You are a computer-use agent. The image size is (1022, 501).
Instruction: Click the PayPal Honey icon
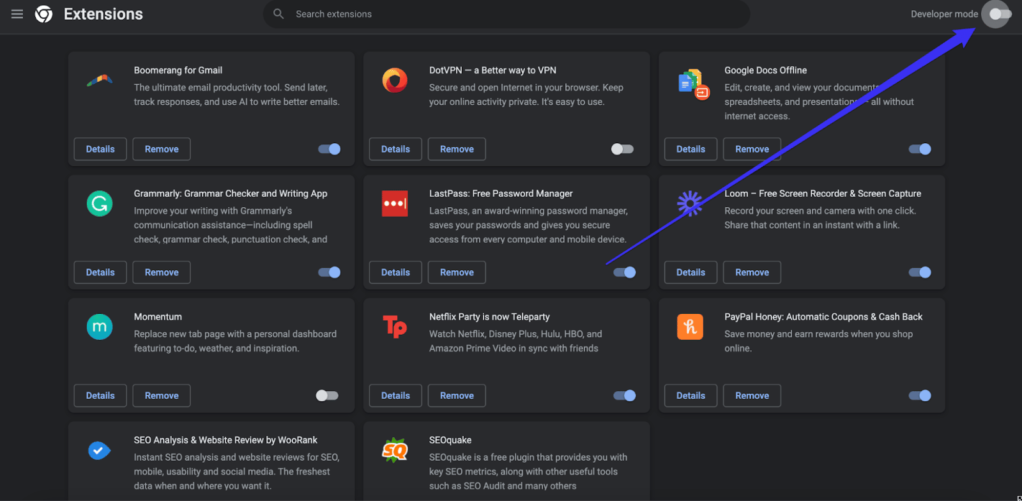[690, 327]
